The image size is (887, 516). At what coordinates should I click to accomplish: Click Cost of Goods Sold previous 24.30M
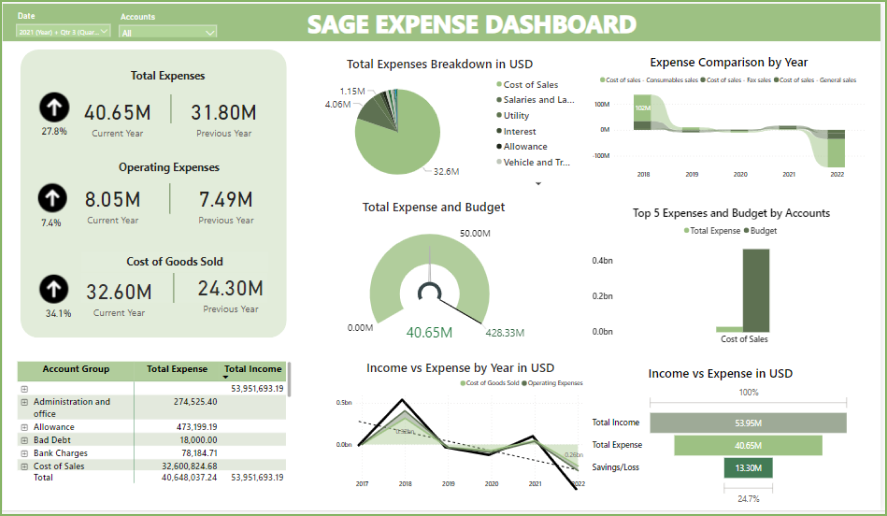point(231,289)
